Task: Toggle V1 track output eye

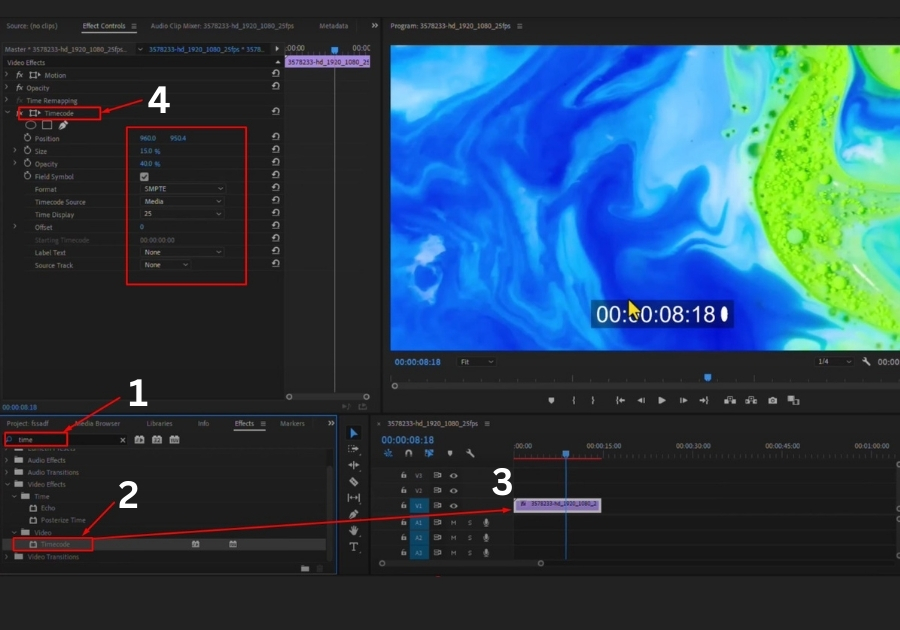Action: (453, 505)
